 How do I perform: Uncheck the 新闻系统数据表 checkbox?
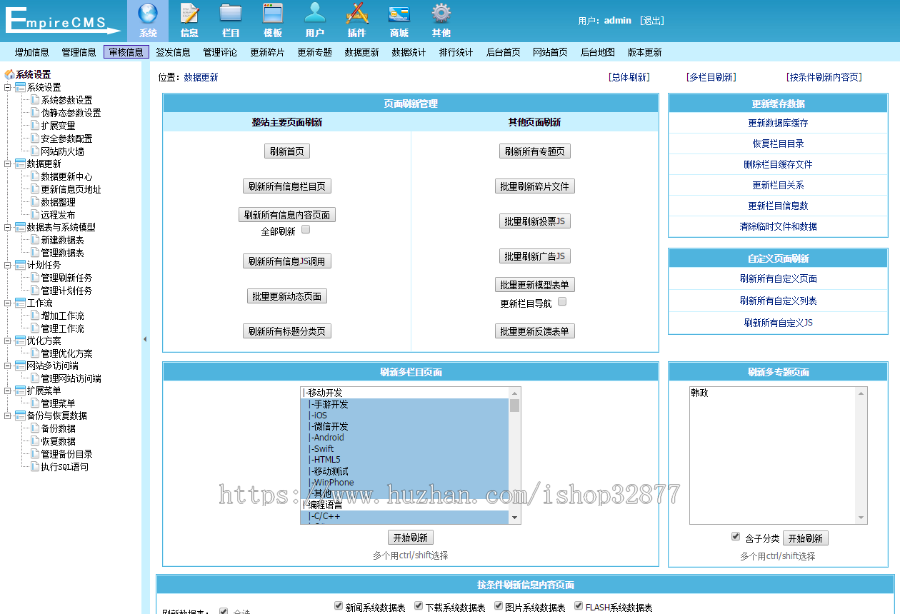tap(338, 605)
